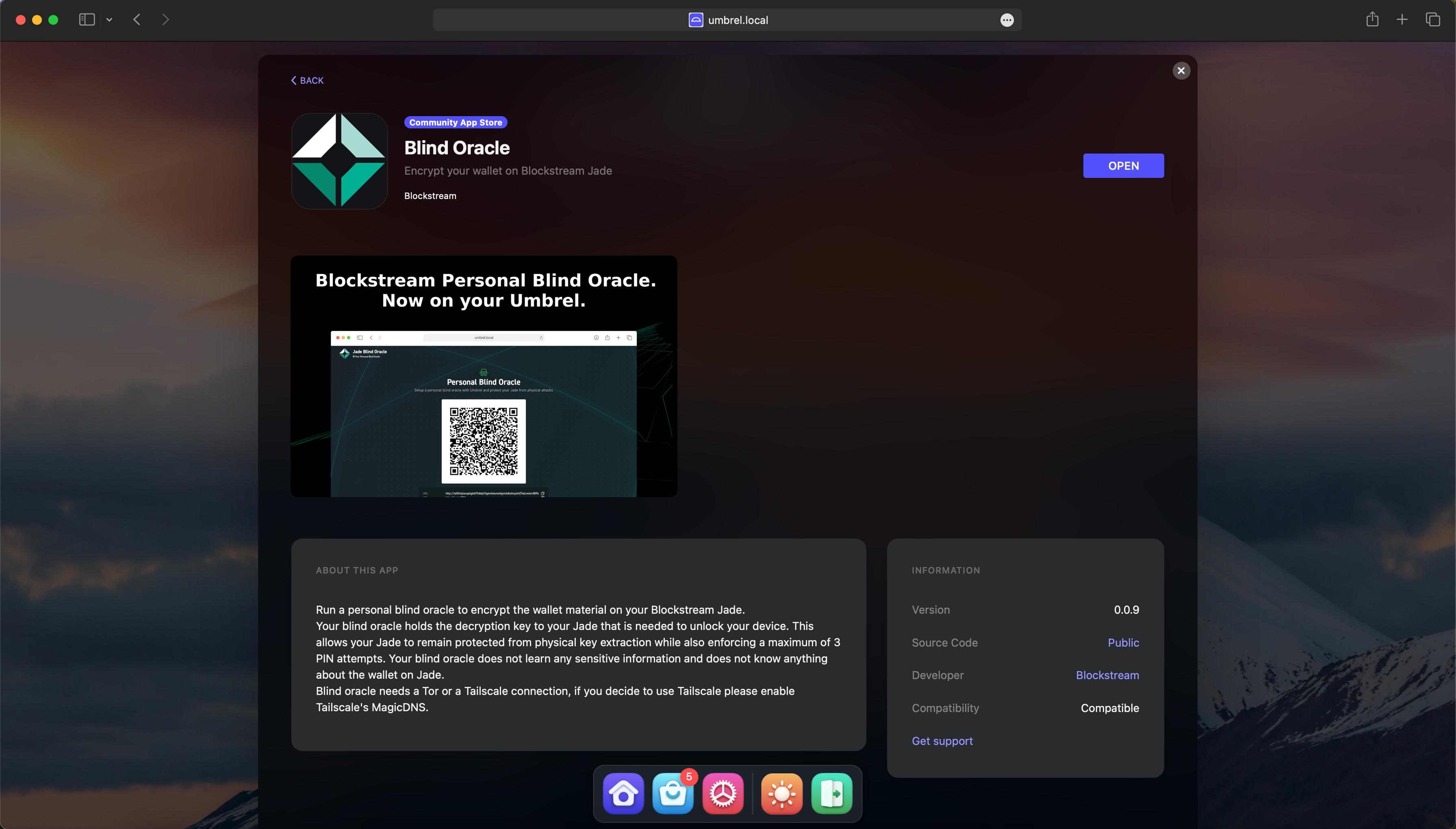Image resolution: width=1456 pixels, height=829 pixels.
Task: Click the back navigation arrow
Action: pos(136,19)
